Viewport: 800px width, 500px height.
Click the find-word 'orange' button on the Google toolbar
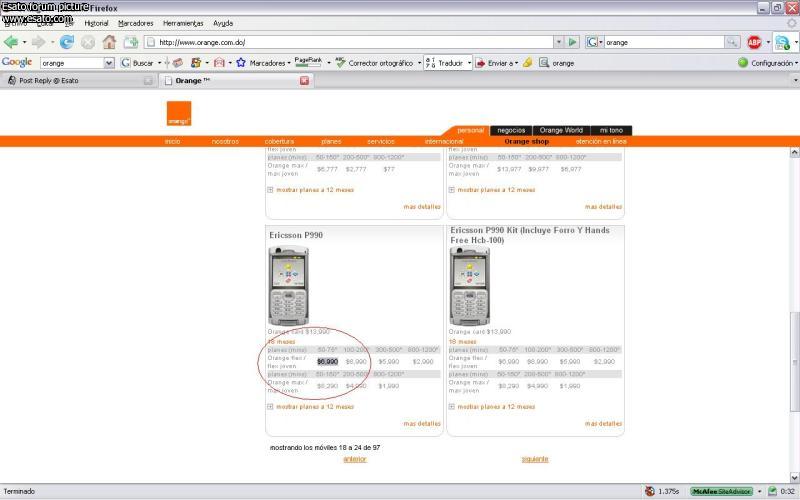pyautogui.click(x=557, y=63)
